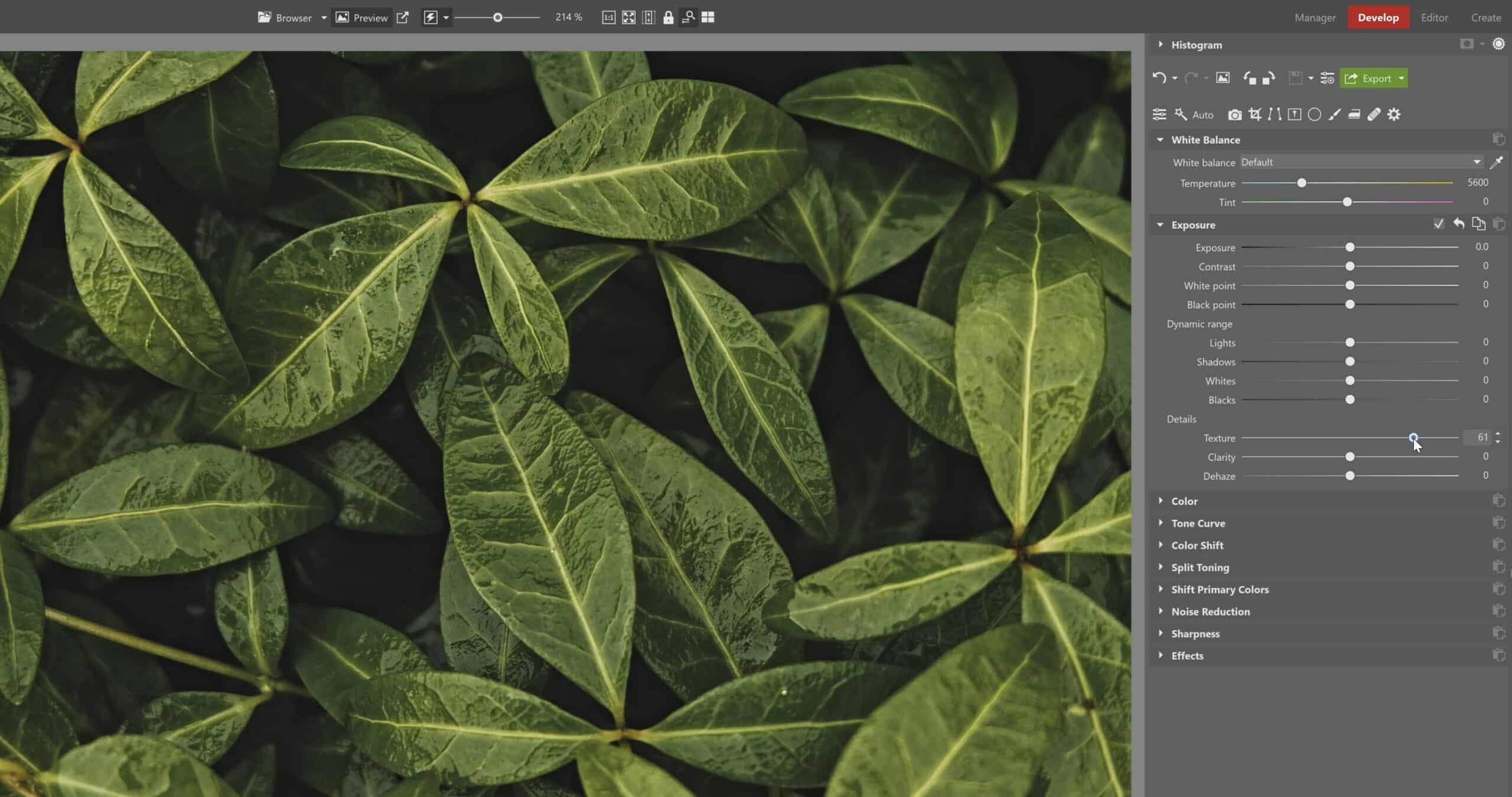This screenshot has width=1512, height=797.
Task: Toggle the multi-image grid view icon
Action: pos(708,18)
